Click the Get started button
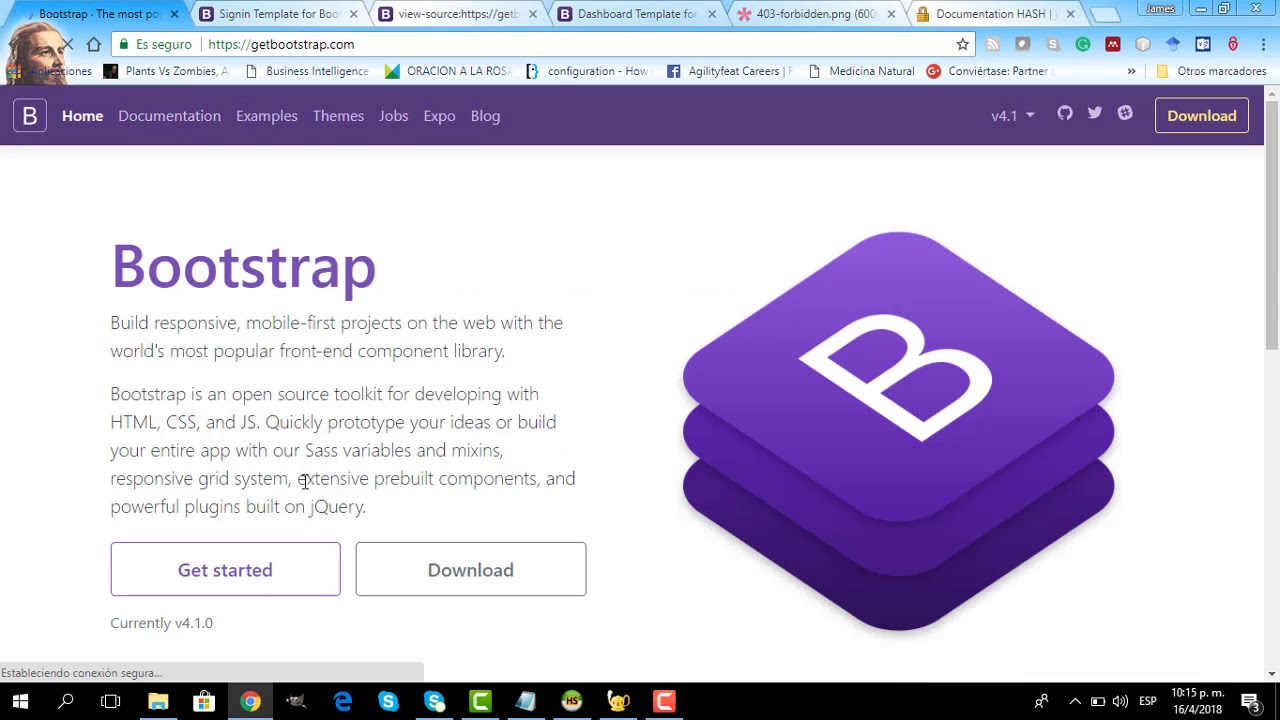Image resolution: width=1280 pixels, height=720 pixels. (x=225, y=569)
